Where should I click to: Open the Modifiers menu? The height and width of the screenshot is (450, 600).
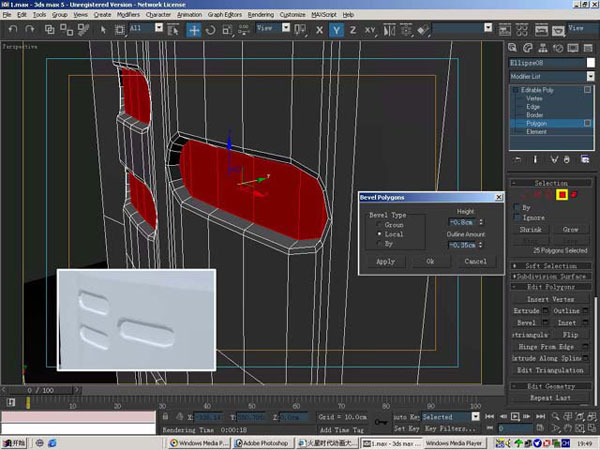tap(128, 16)
